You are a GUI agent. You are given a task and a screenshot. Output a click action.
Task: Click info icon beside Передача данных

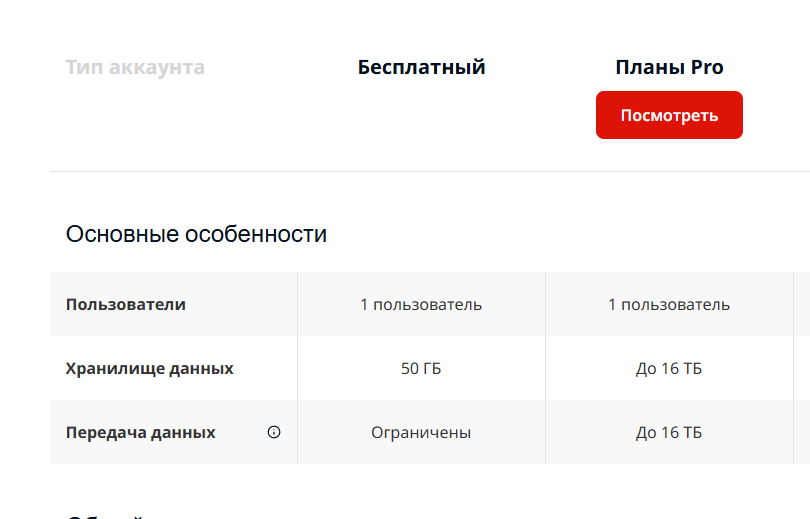274,432
